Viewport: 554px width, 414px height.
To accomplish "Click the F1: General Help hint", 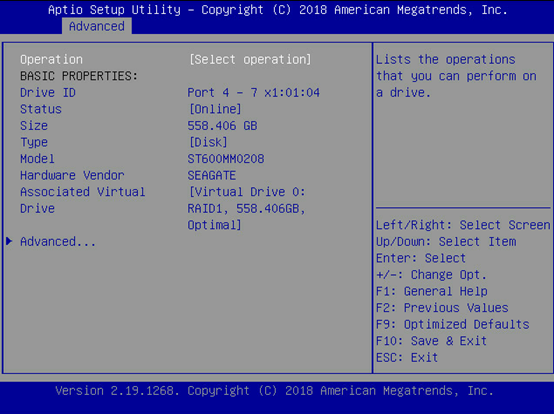I will [432, 291].
